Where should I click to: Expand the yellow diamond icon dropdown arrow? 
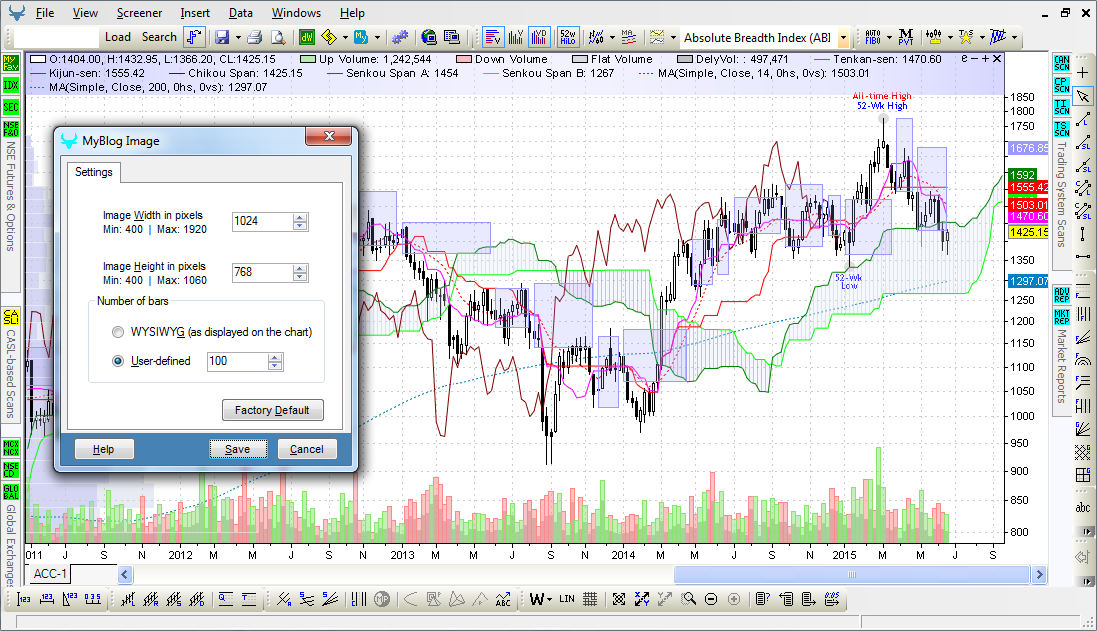[346, 38]
